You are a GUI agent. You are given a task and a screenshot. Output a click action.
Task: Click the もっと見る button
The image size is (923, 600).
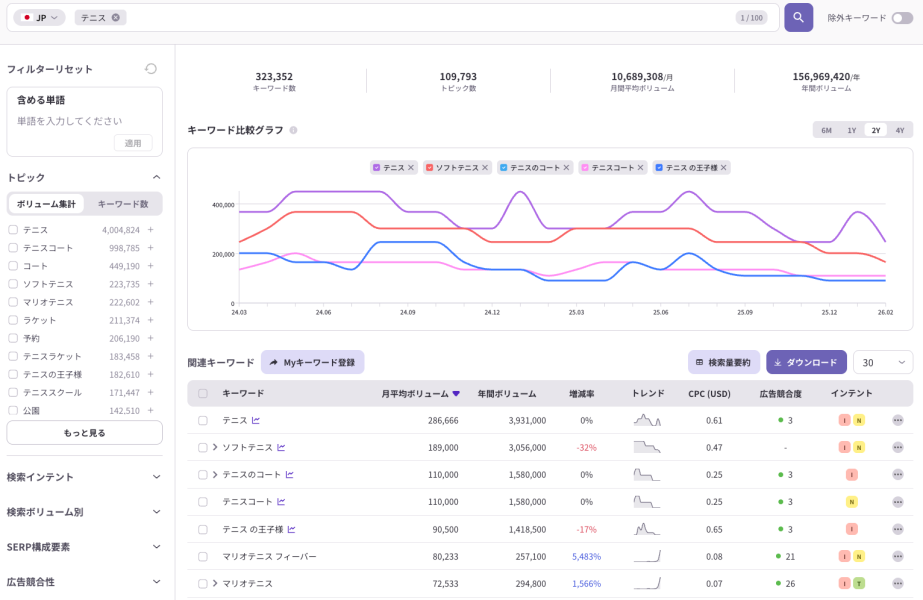click(84, 432)
